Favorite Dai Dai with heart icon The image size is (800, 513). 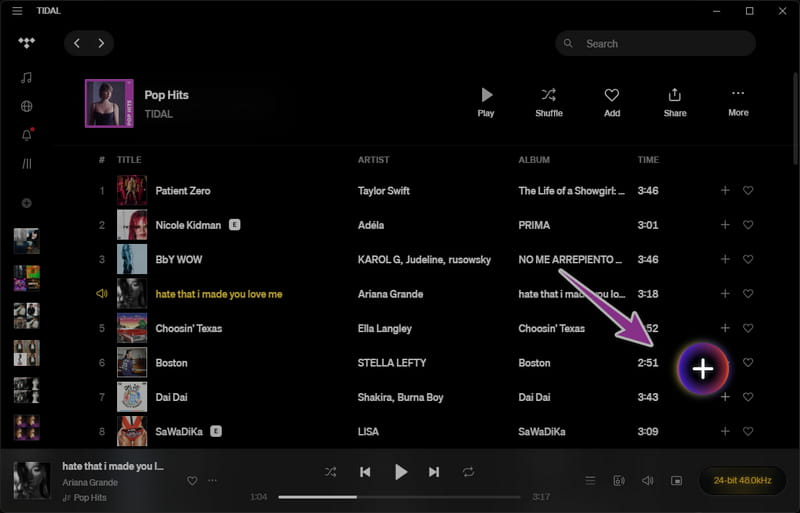tap(748, 397)
